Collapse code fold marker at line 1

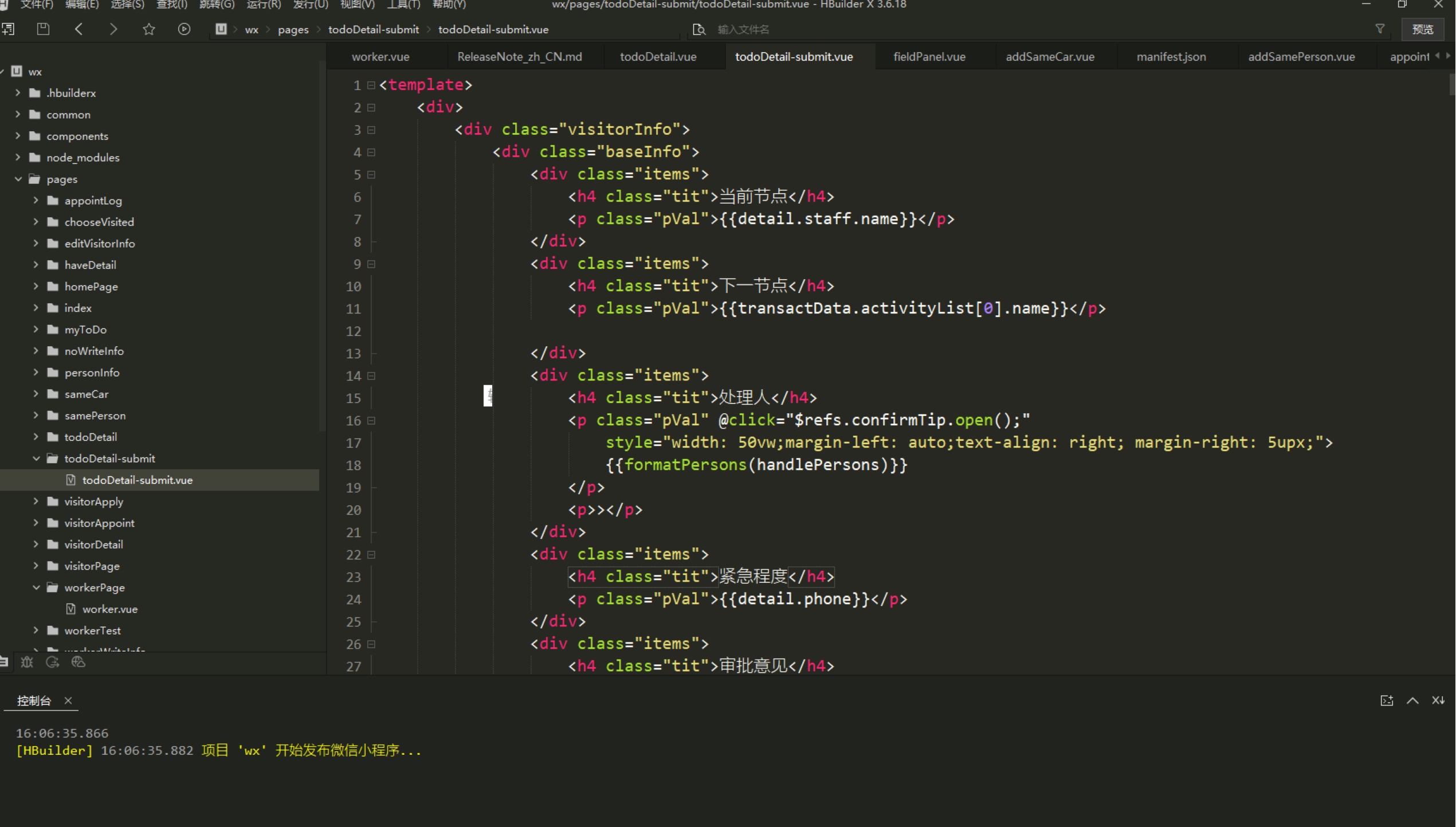pyautogui.click(x=371, y=85)
